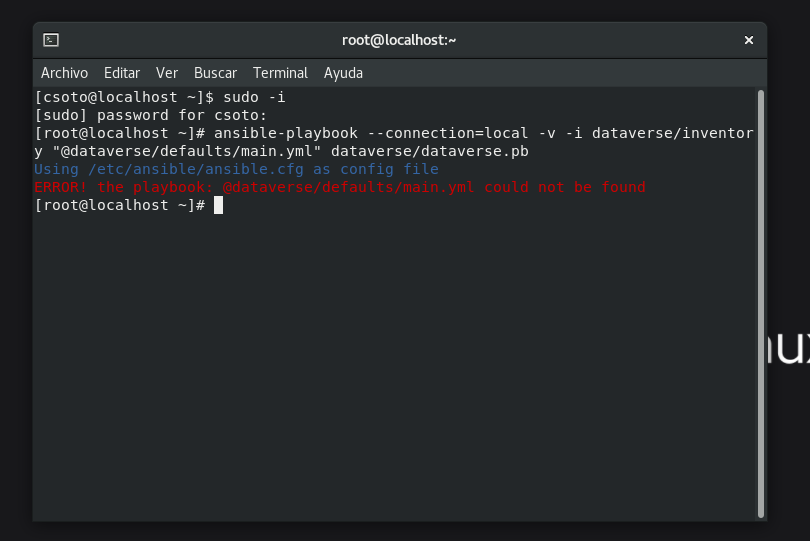The height and width of the screenshot is (541, 810).
Task: Open the Terminal menu
Action: pos(280,73)
